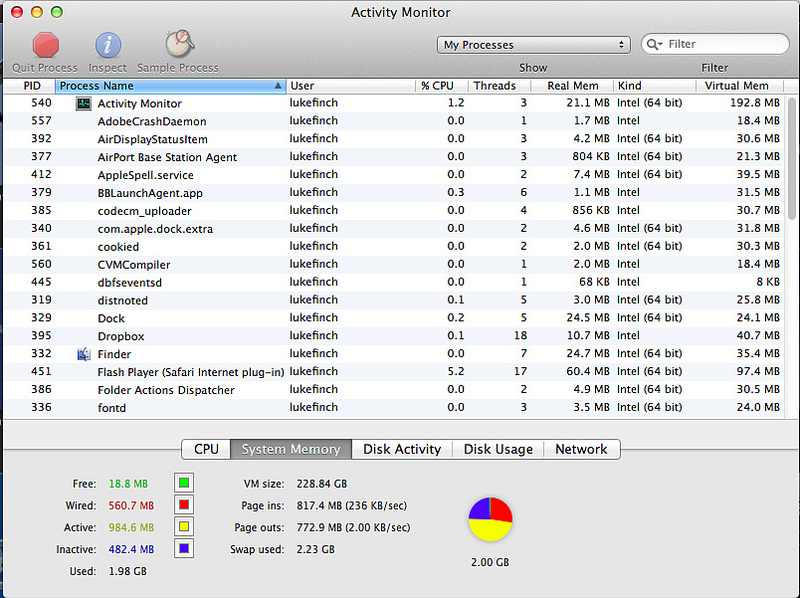Click the Sample Process magnifier icon

pyautogui.click(x=179, y=44)
